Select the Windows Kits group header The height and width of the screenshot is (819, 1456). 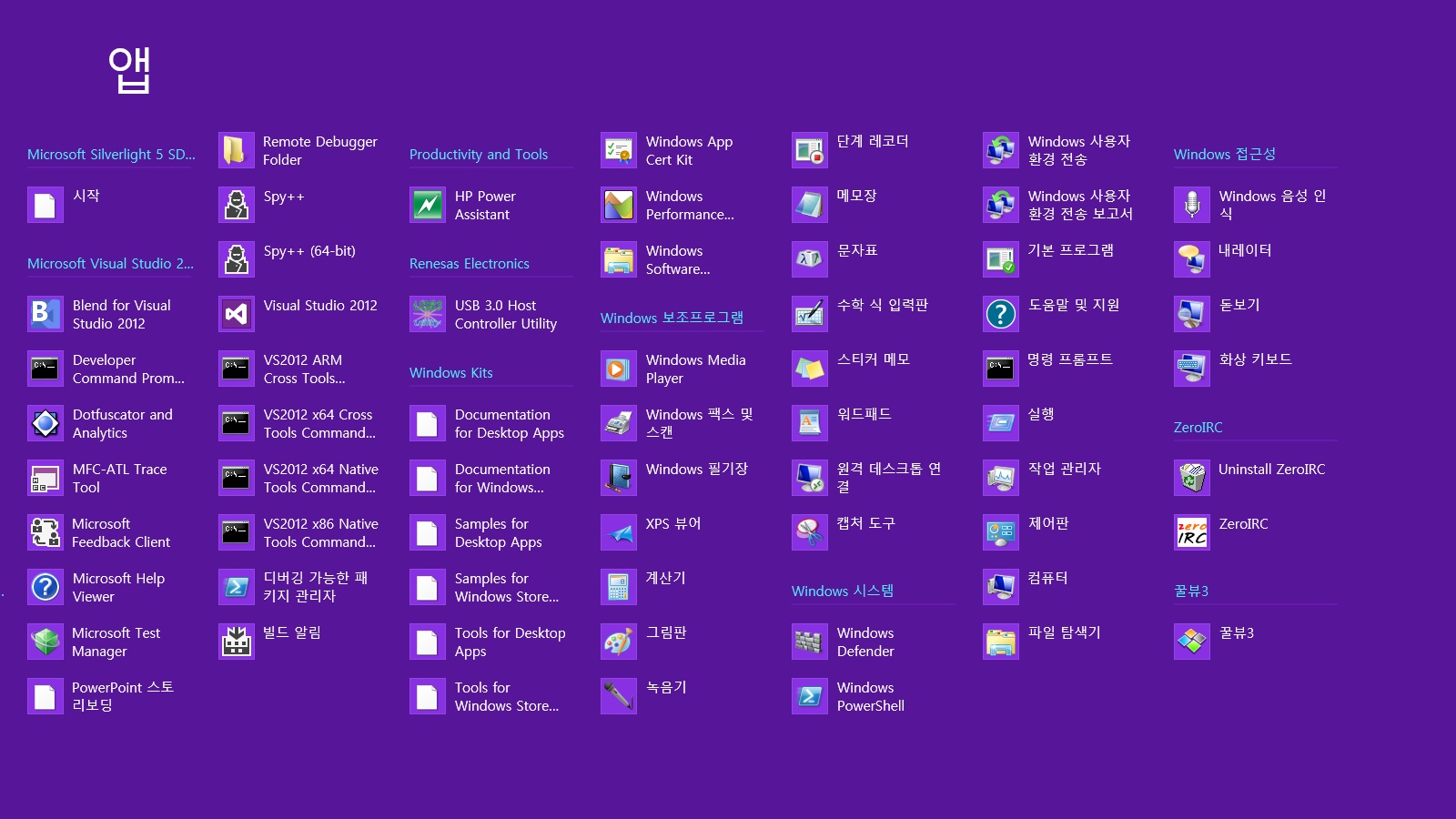coord(451,373)
